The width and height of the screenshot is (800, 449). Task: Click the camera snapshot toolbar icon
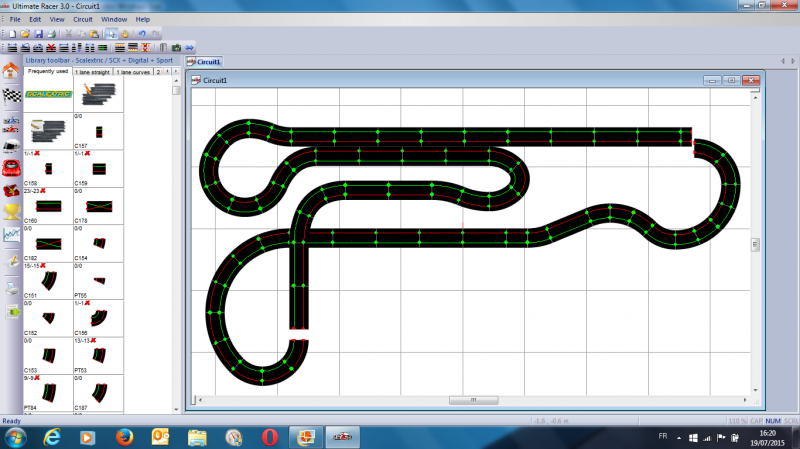tap(176, 47)
